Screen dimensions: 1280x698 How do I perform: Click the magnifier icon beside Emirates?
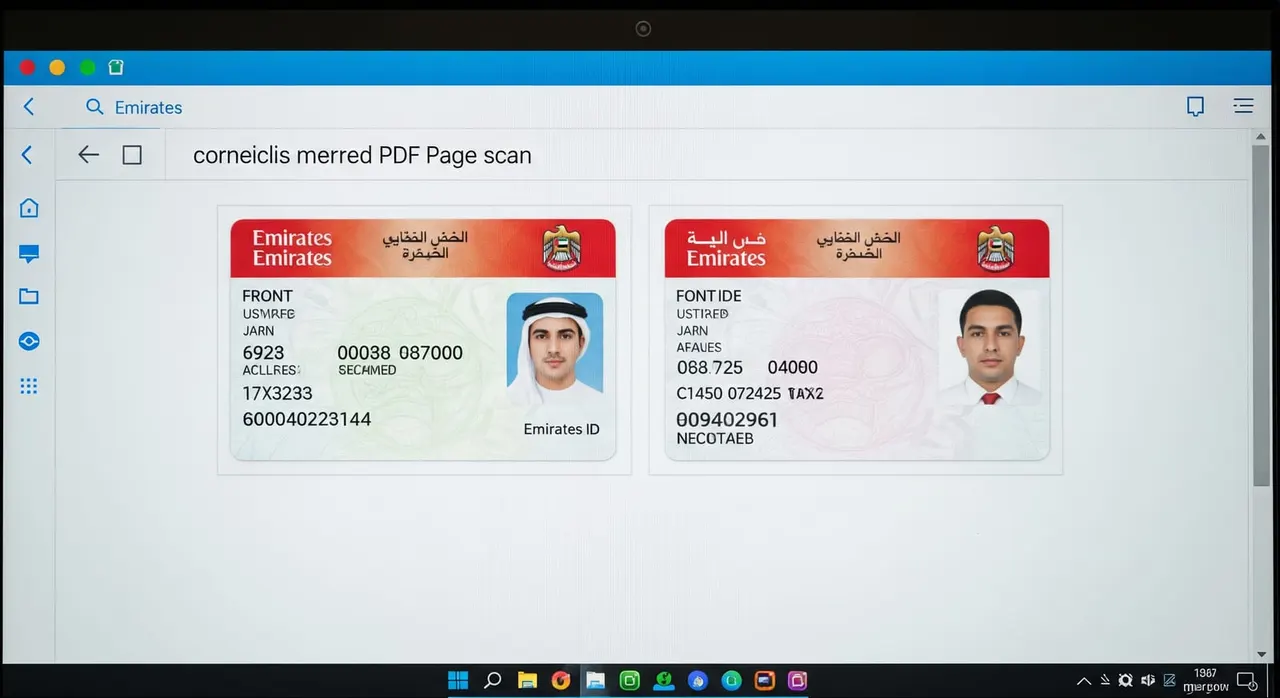pyautogui.click(x=95, y=107)
